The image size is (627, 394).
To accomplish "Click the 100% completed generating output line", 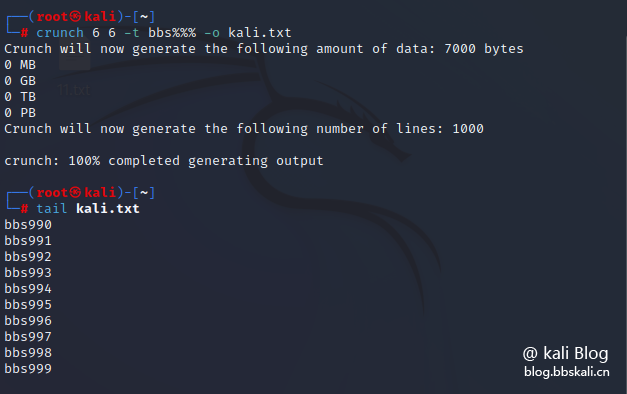I will tap(164, 161).
